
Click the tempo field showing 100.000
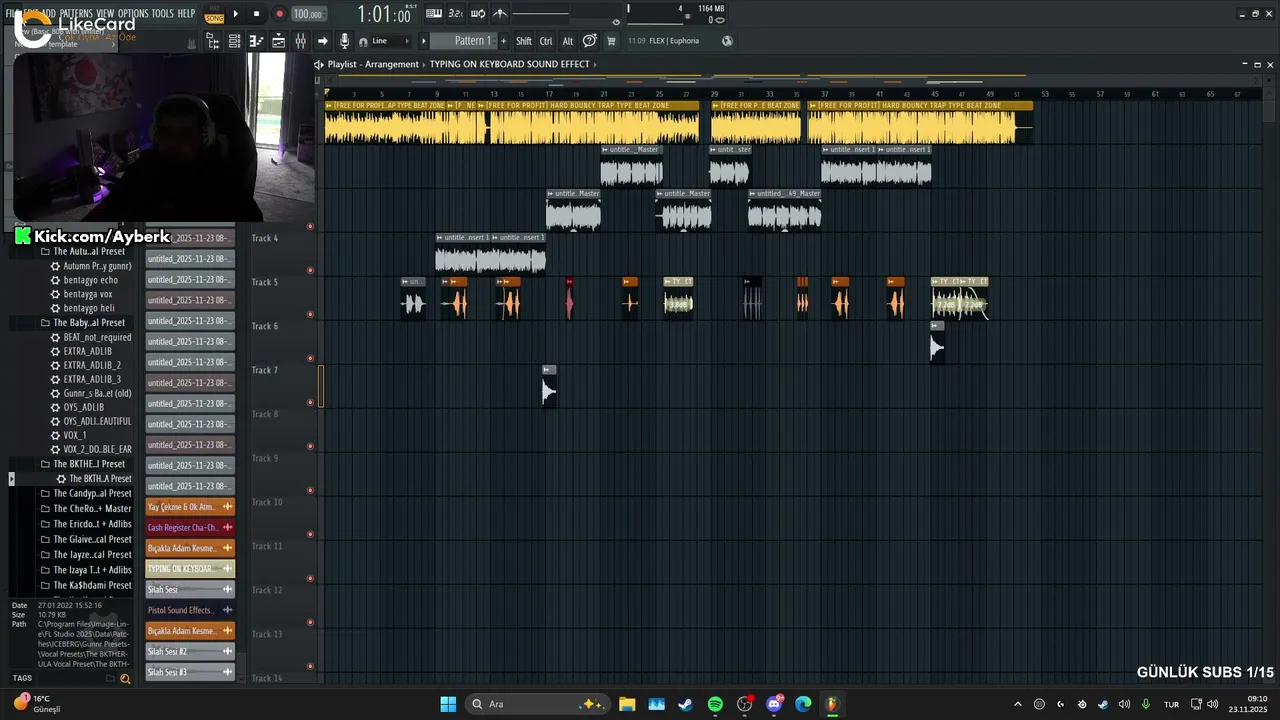pyautogui.click(x=307, y=14)
